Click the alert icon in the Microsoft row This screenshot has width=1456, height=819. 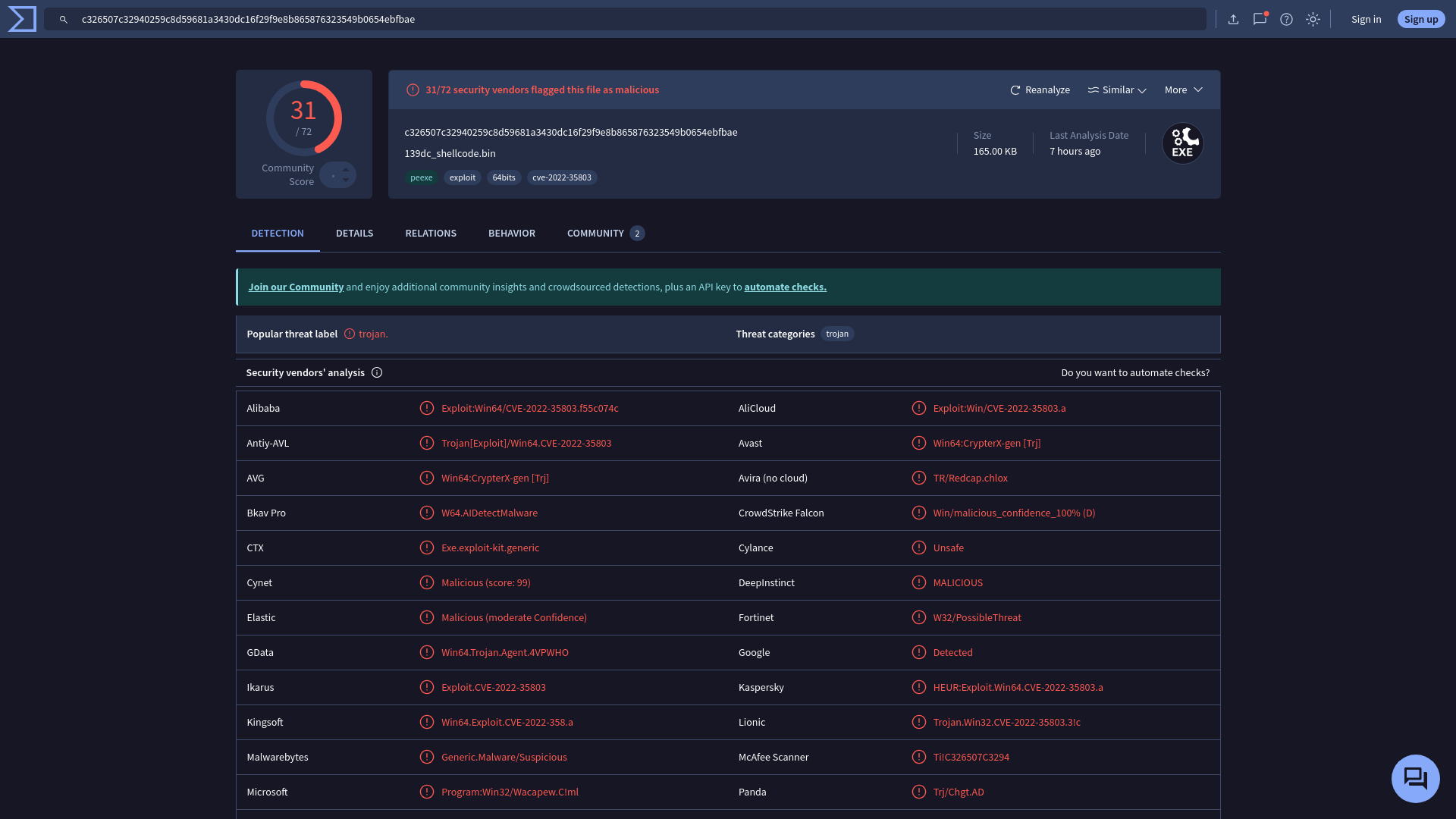[x=427, y=792]
